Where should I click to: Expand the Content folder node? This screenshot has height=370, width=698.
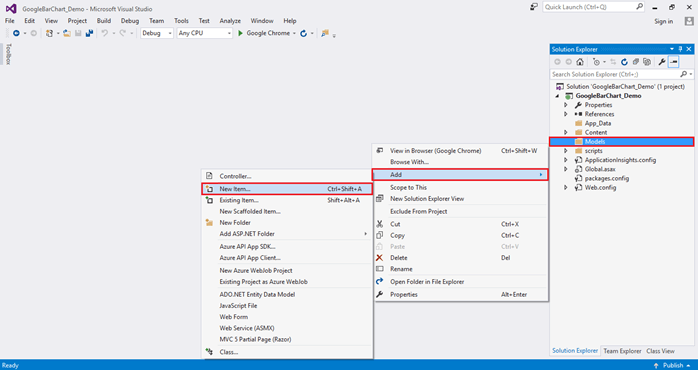(x=566, y=133)
